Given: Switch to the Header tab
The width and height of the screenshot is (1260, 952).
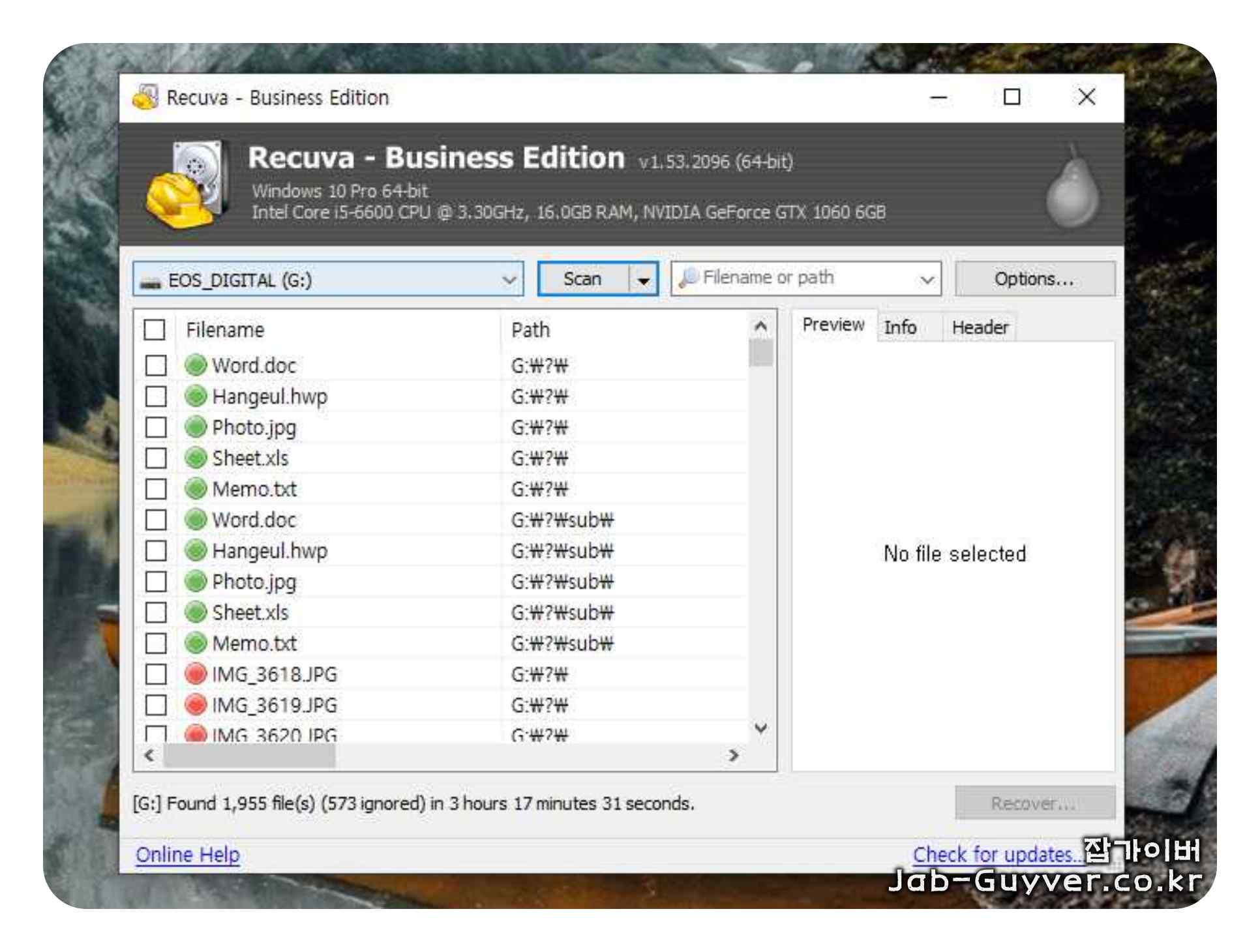Looking at the screenshot, I should click(x=980, y=327).
